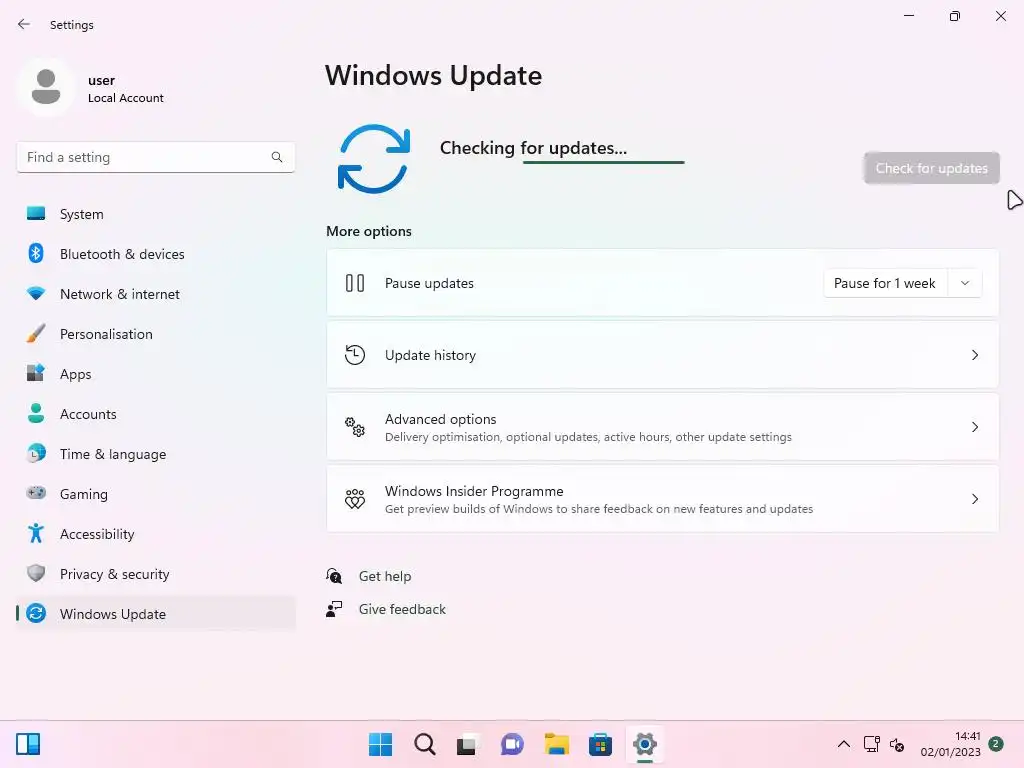This screenshot has width=1024, height=768.
Task: Open the Widgets panel on taskbar
Action: pyautogui.click(x=28, y=744)
